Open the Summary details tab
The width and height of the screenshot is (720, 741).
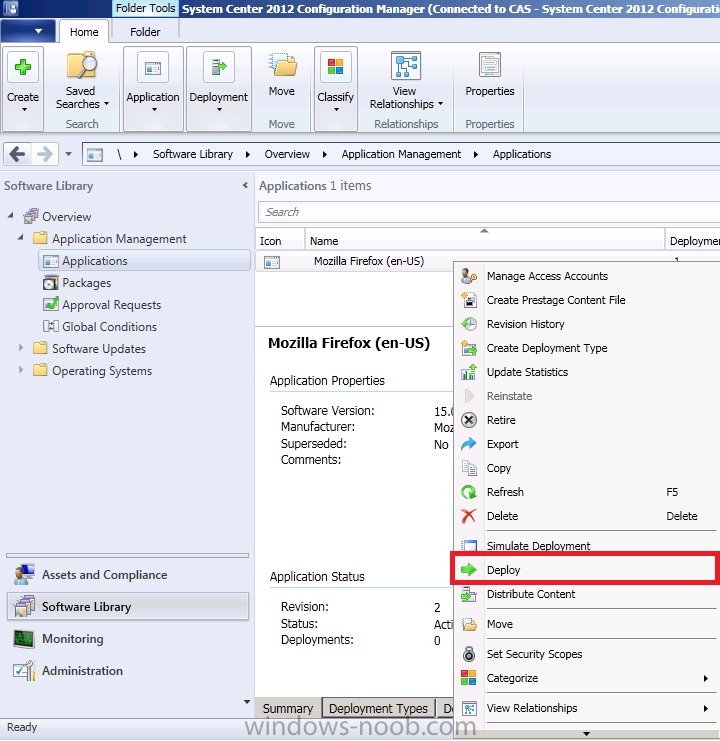coord(288,708)
